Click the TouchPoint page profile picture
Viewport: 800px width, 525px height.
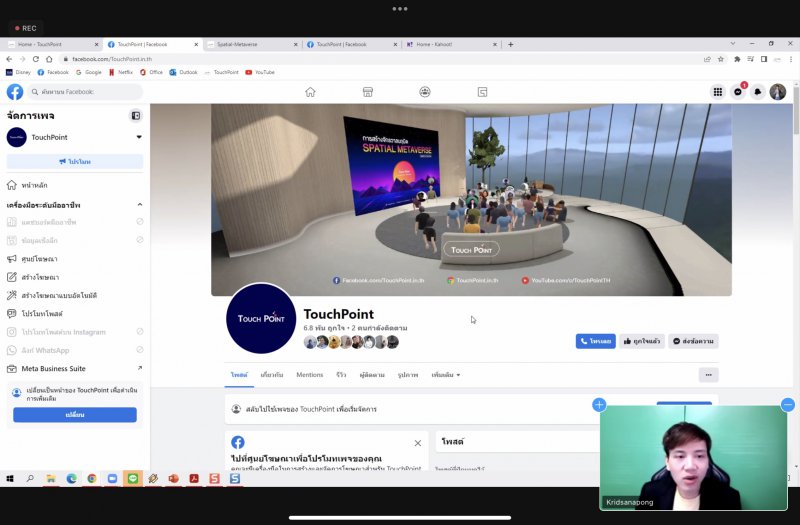(261, 318)
